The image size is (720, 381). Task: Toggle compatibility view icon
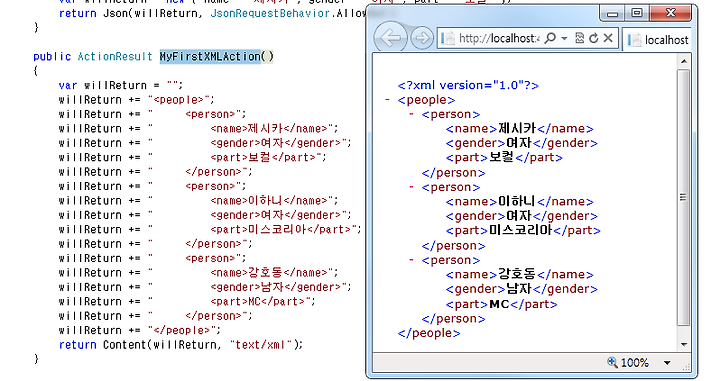point(579,38)
